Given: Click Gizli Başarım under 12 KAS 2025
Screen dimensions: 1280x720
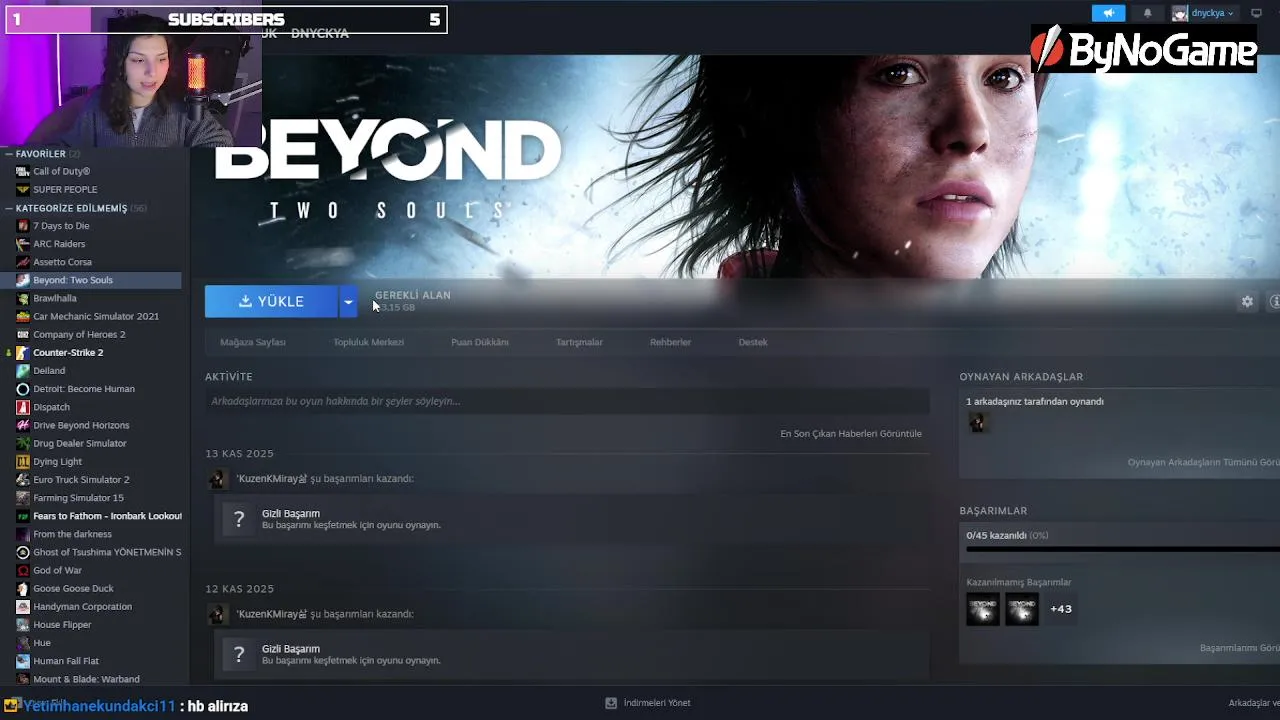Looking at the screenshot, I should (291, 649).
